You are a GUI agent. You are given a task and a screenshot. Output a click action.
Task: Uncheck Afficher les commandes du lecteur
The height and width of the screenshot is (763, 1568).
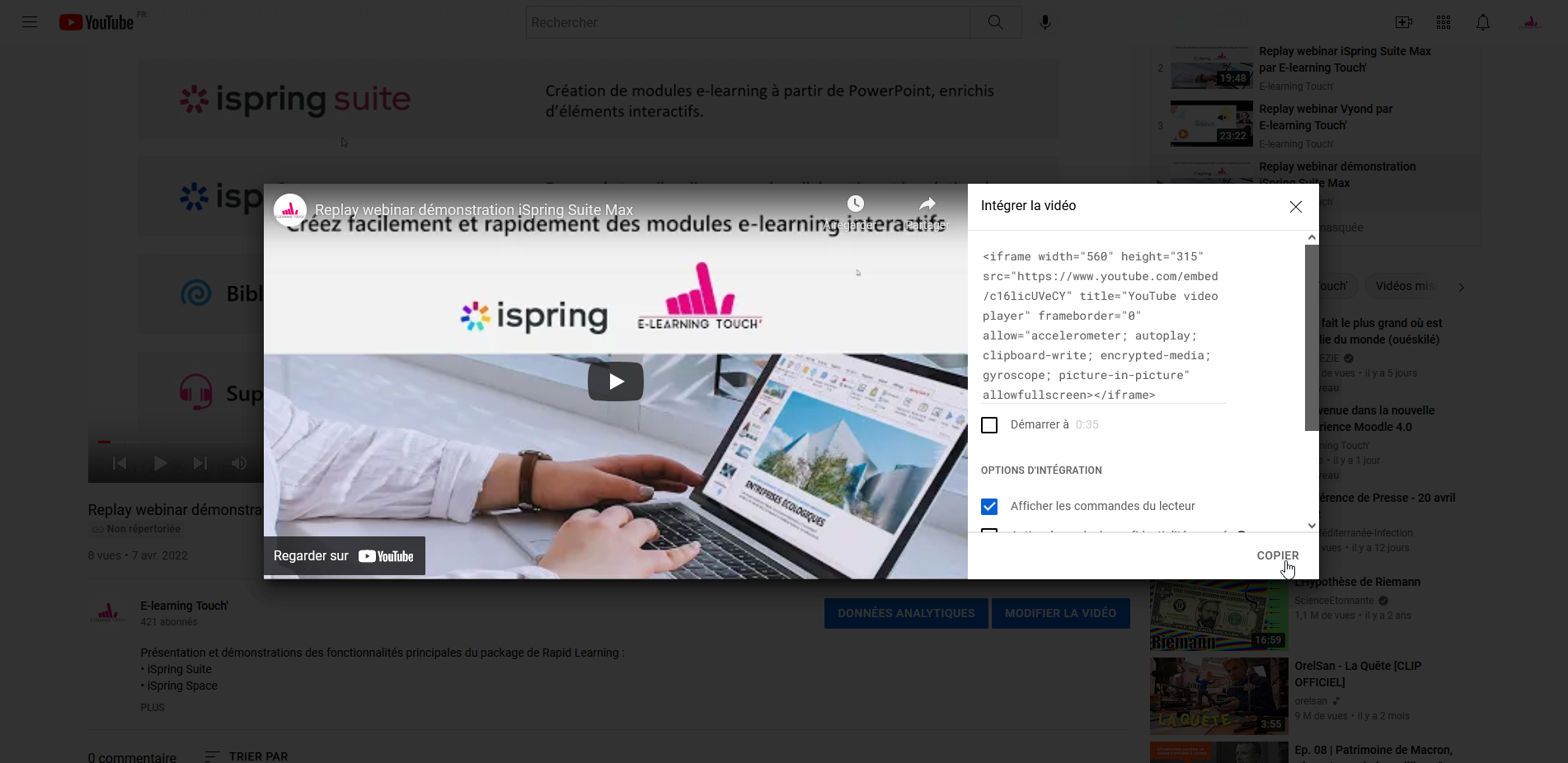(x=989, y=507)
